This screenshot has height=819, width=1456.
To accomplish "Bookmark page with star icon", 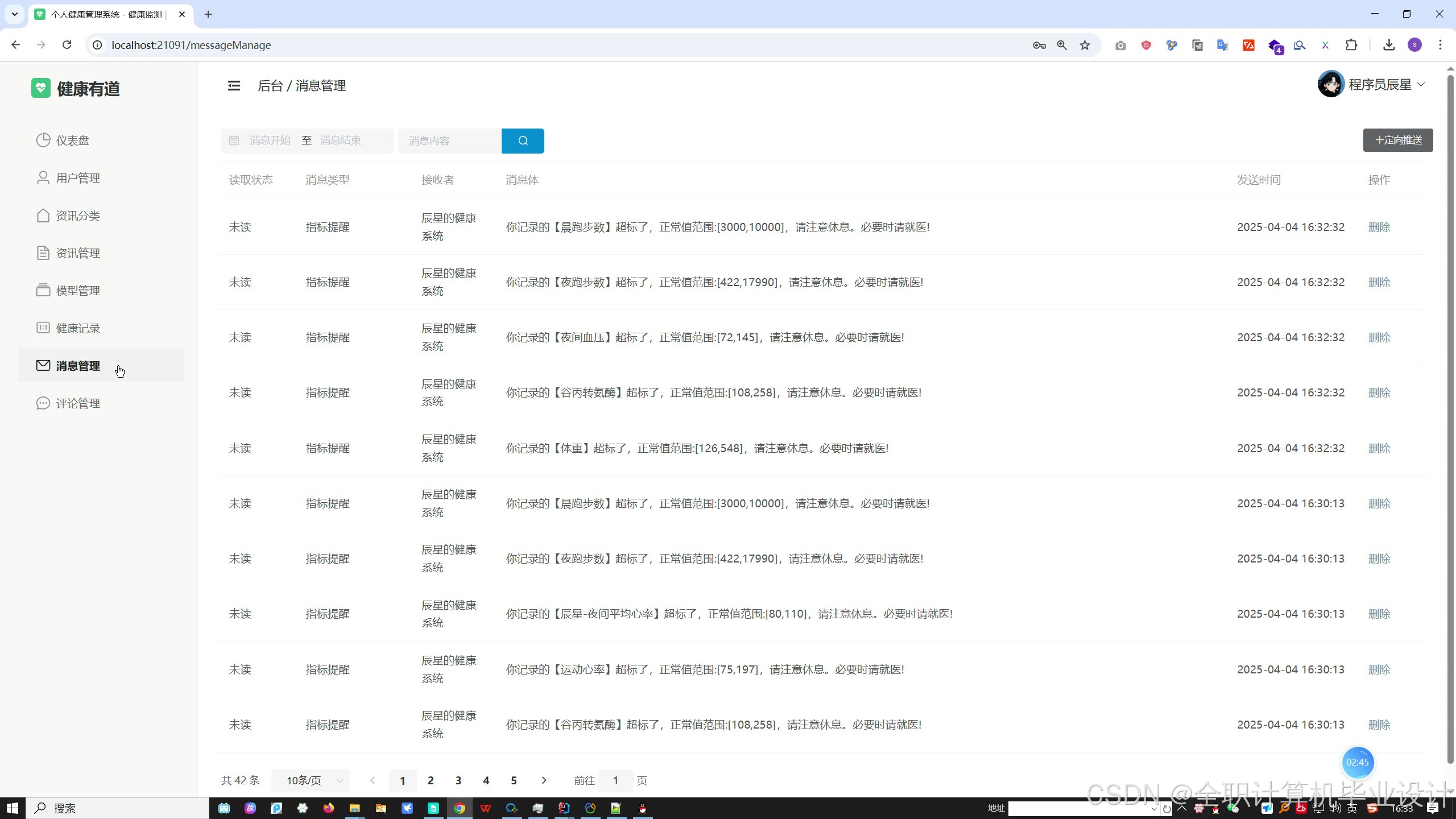I will [1085, 45].
